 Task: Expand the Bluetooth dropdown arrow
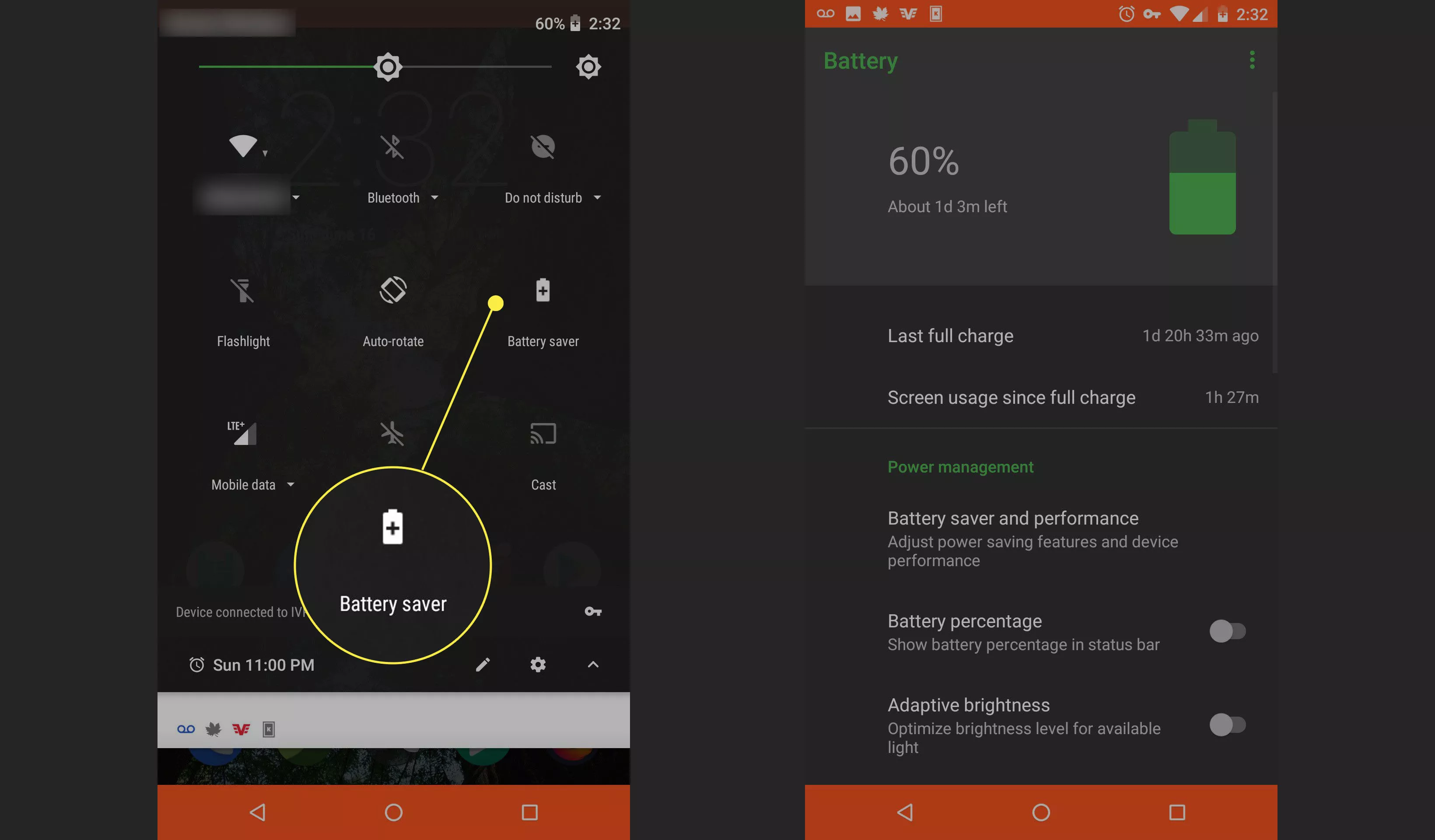(435, 197)
